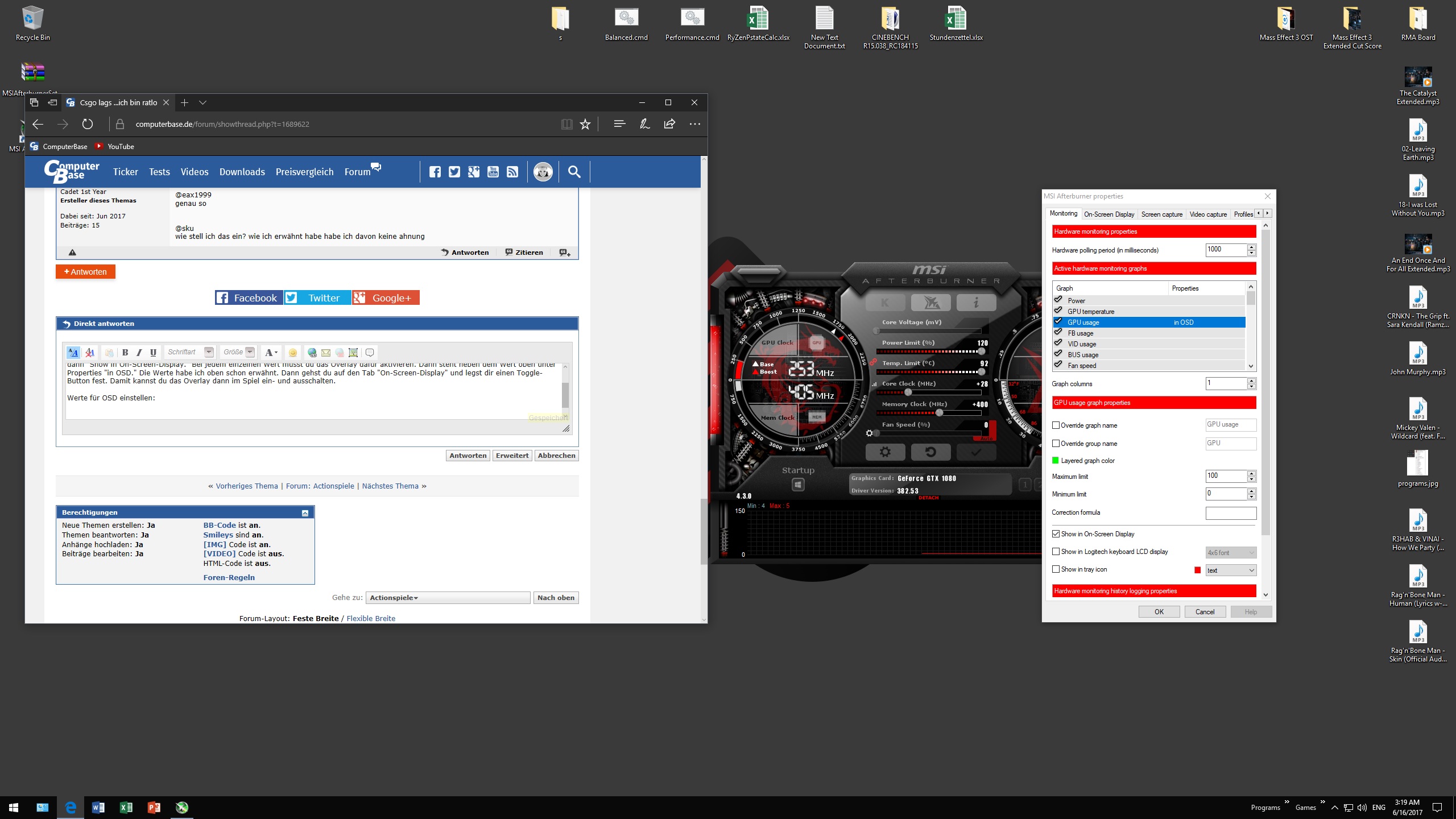The width and height of the screenshot is (1456, 819).
Task: Click the orange +Antworten button
Action: 85,272
